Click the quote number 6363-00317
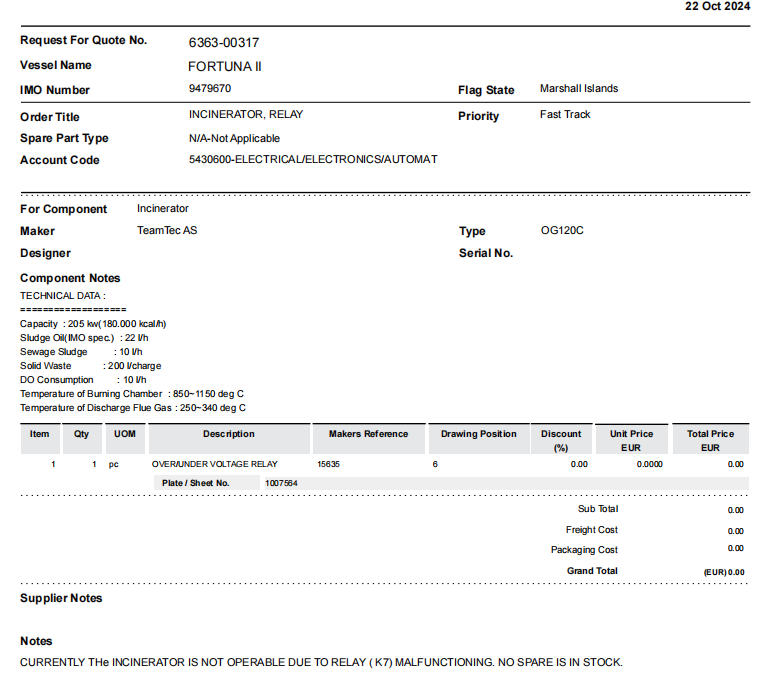Screen dimensions: 757x688 224,43
